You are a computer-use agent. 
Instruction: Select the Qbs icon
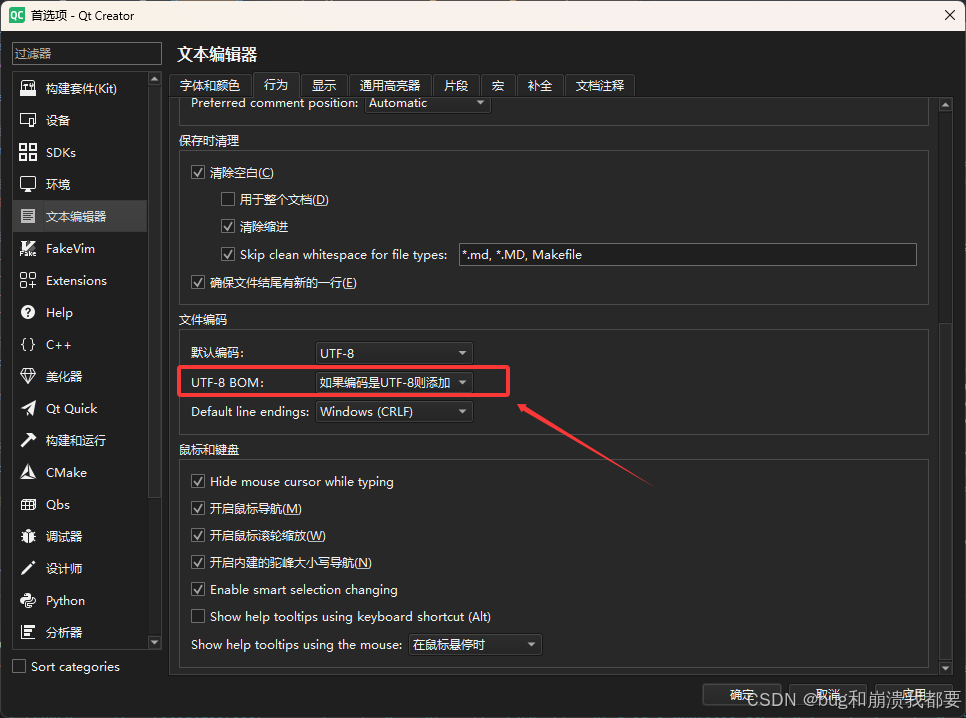pos(28,504)
